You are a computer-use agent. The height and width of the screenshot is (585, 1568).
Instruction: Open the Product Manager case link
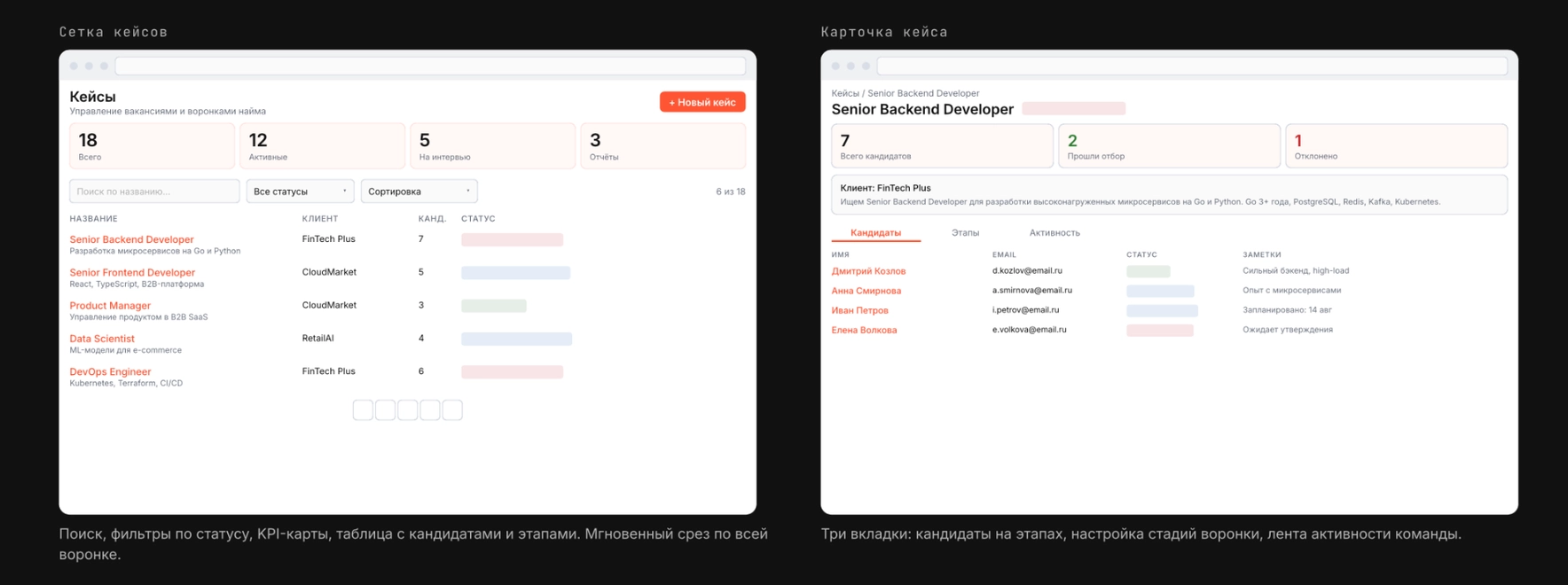(x=110, y=306)
